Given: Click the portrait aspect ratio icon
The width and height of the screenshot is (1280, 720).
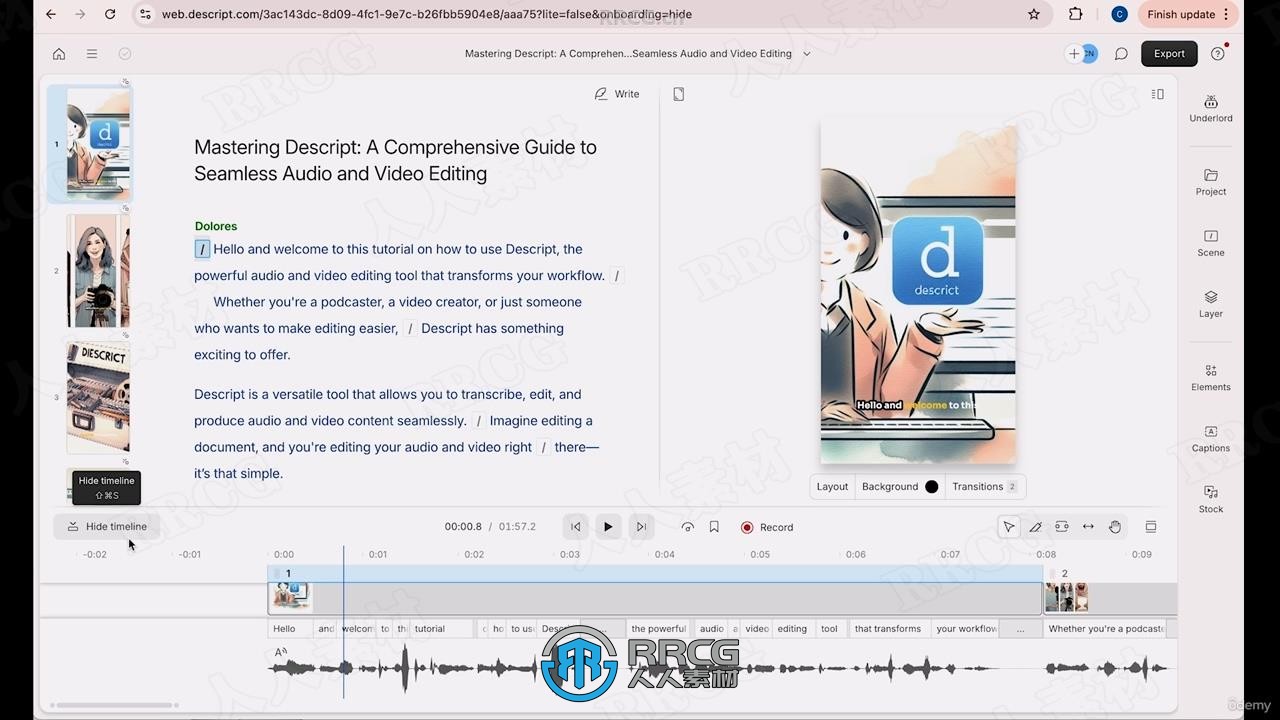Looking at the screenshot, I should (x=679, y=94).
